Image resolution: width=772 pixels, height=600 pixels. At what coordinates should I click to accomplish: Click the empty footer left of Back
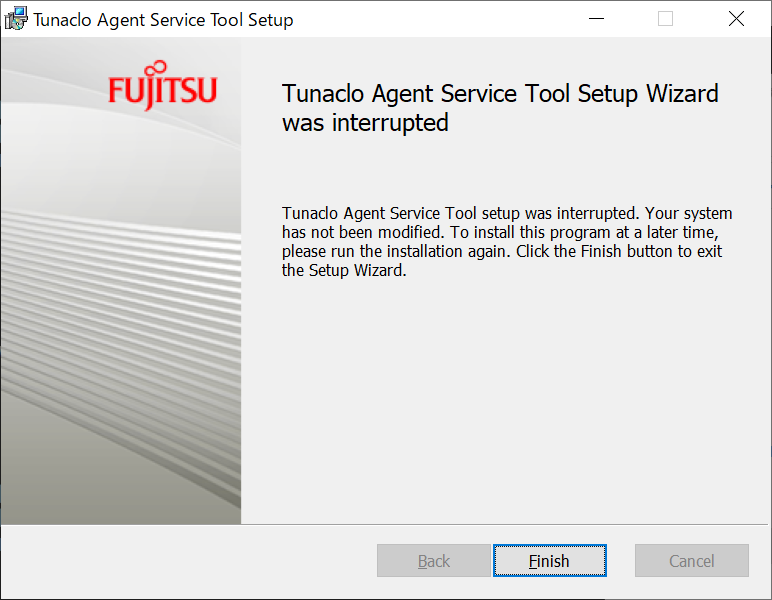pos(187,560)
